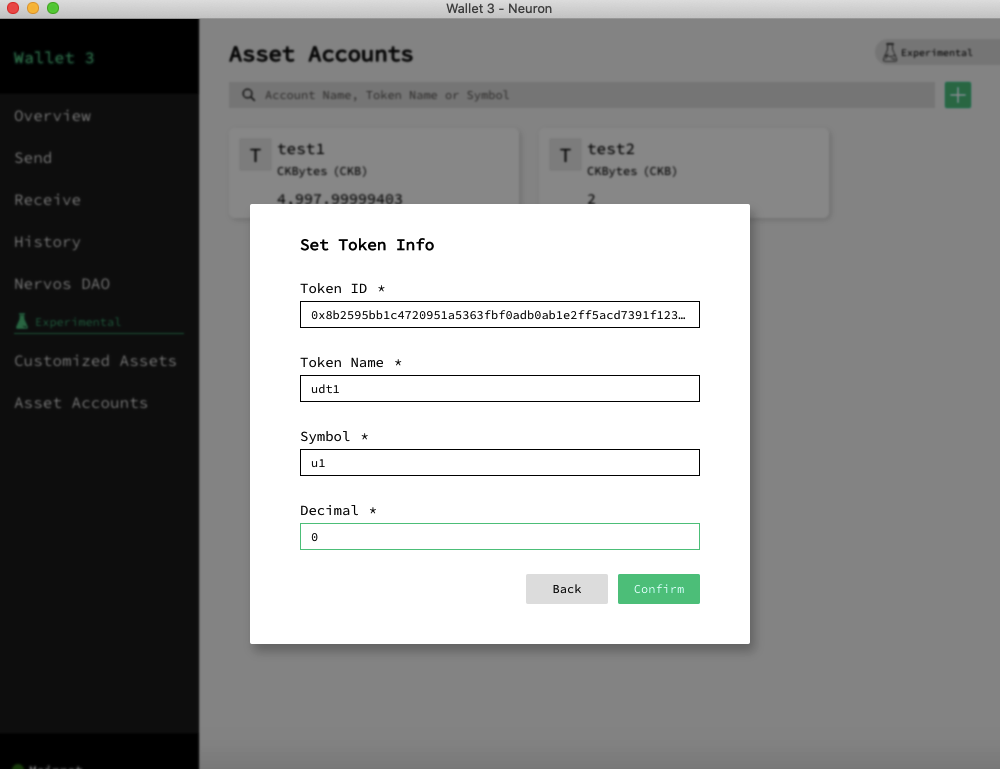Edit the Symbol text field

pos(499,463)
